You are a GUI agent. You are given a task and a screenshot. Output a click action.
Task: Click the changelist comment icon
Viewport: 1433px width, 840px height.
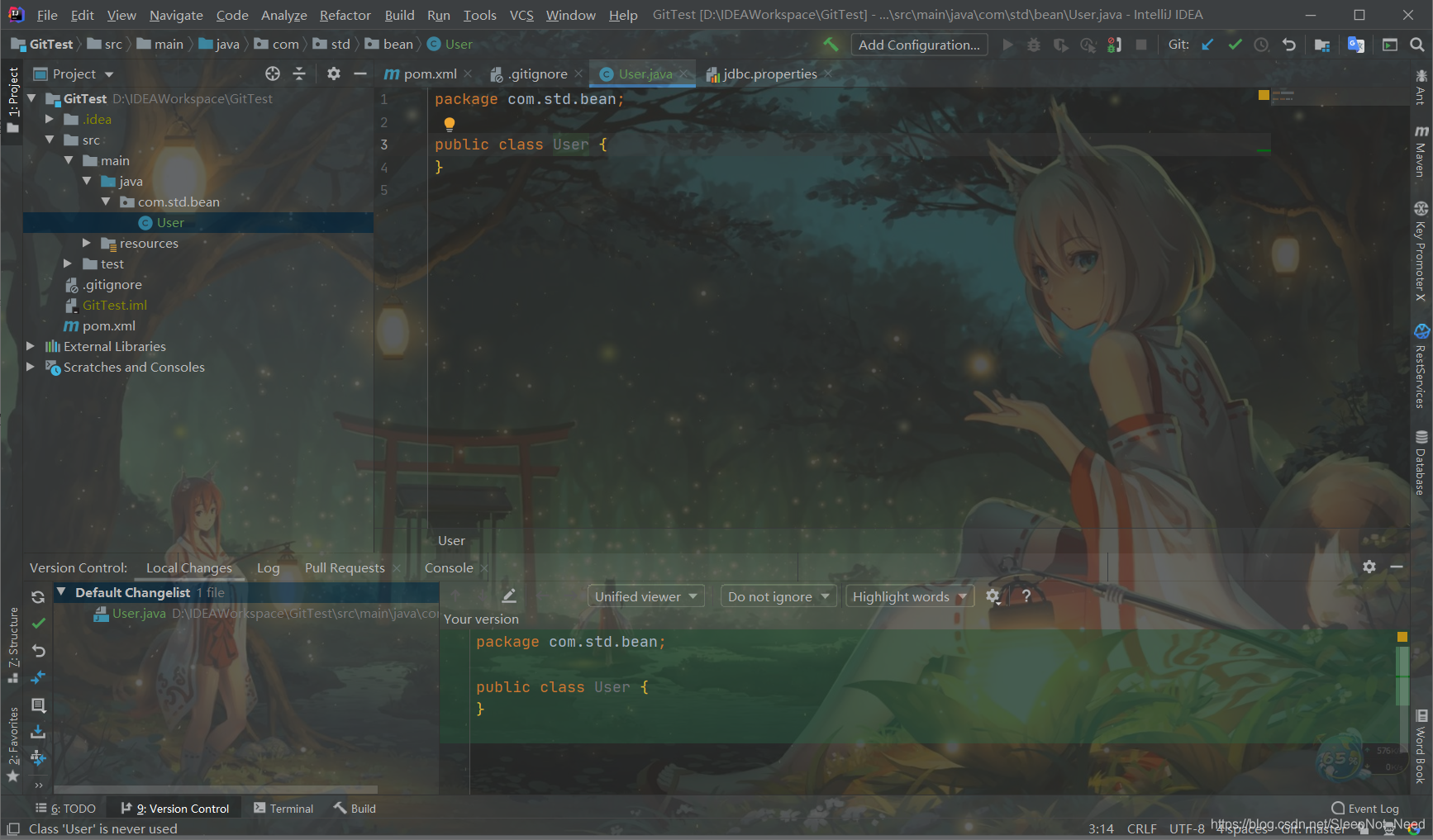tap(38, 705)
